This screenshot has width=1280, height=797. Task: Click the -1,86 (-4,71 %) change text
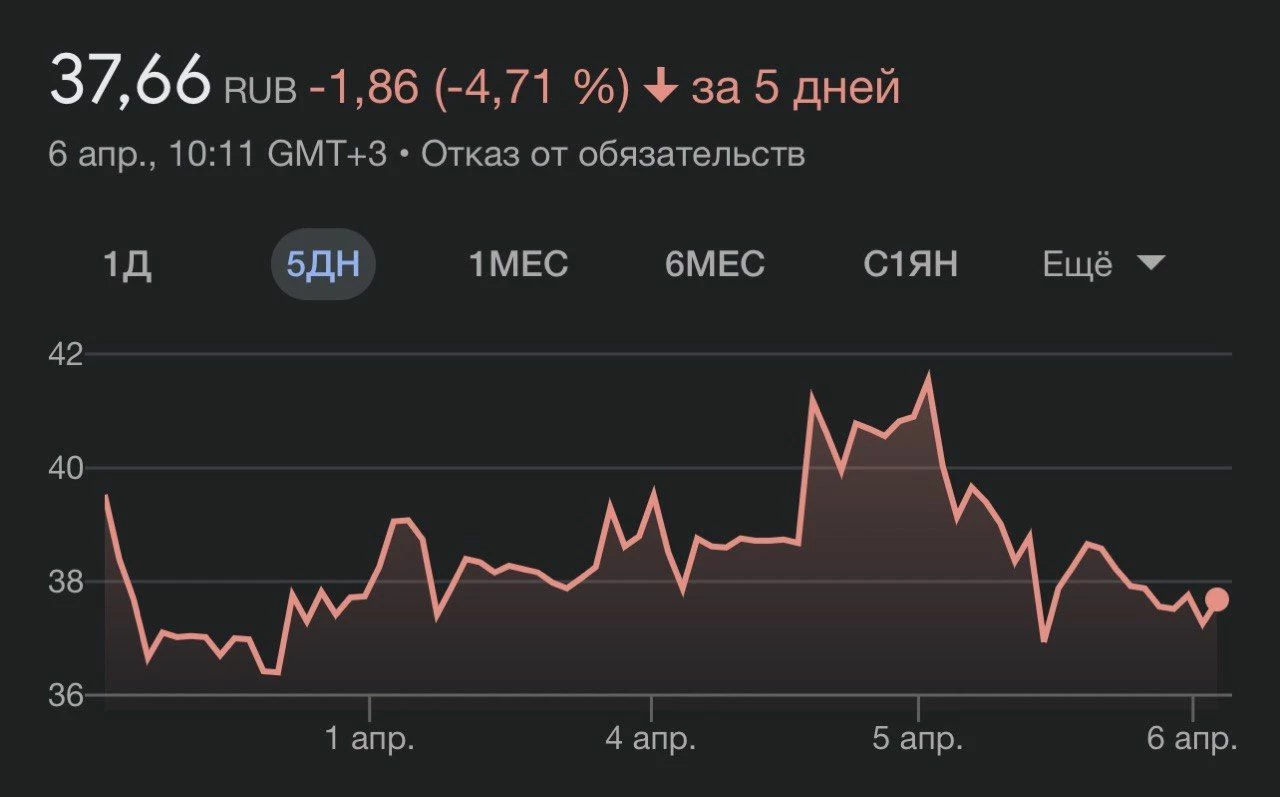pos(470,88)
